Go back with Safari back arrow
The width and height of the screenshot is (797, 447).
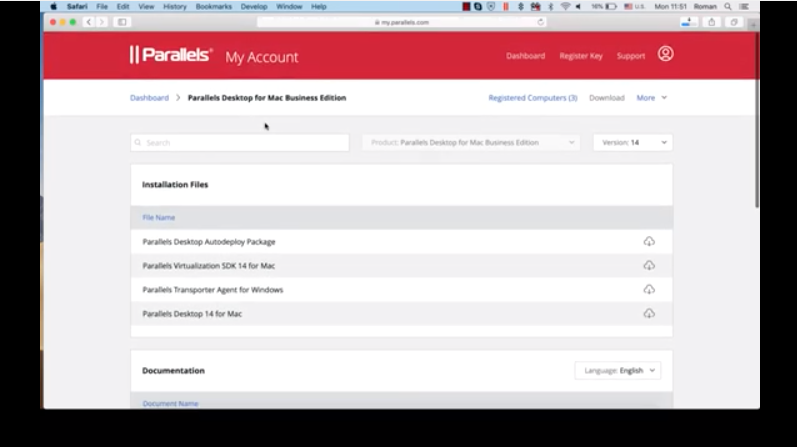tap(89, 22)
